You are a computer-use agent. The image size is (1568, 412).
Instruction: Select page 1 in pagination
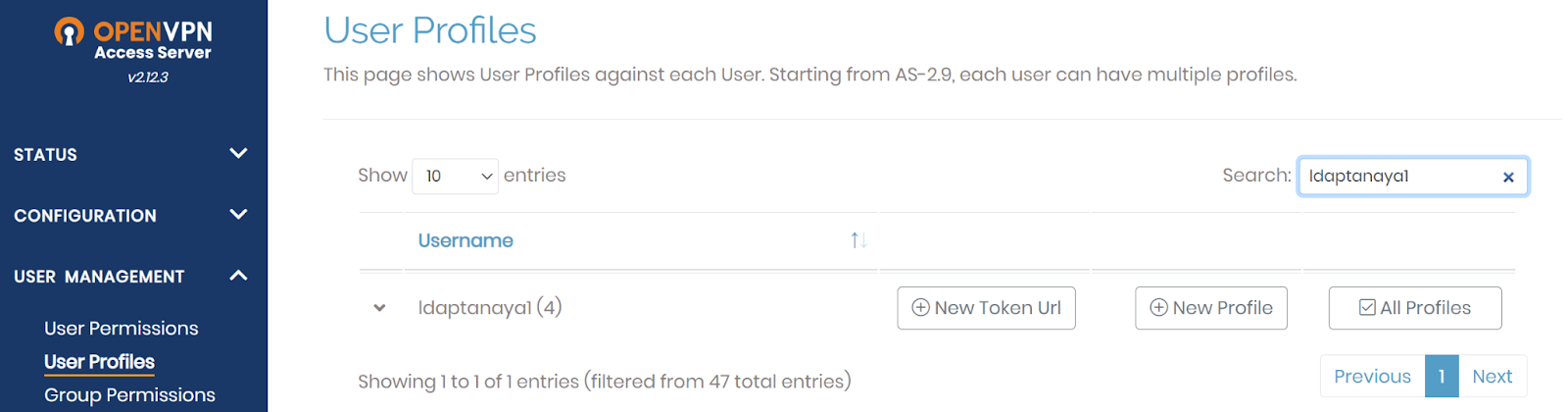[1442, 377]
